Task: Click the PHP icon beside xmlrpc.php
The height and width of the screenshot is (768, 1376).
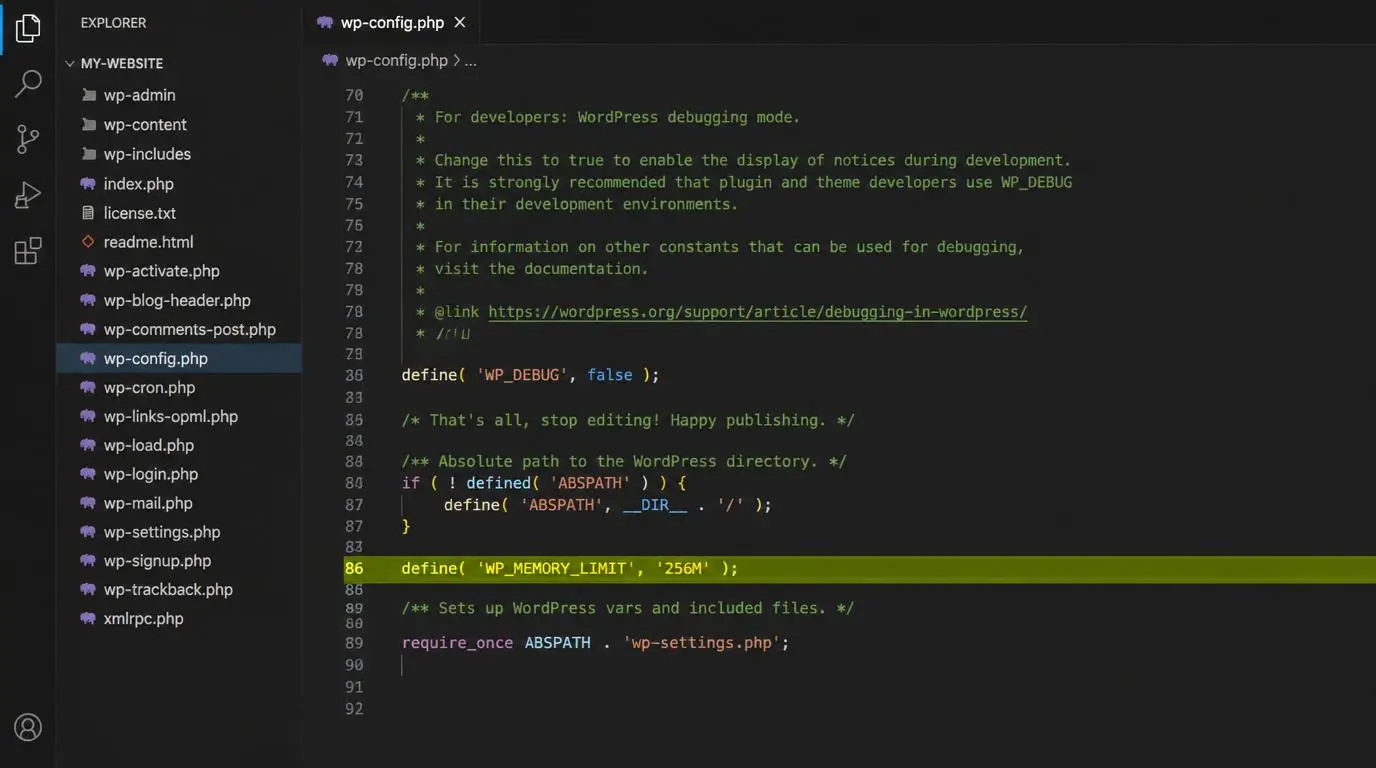Action: coord(88,619)
